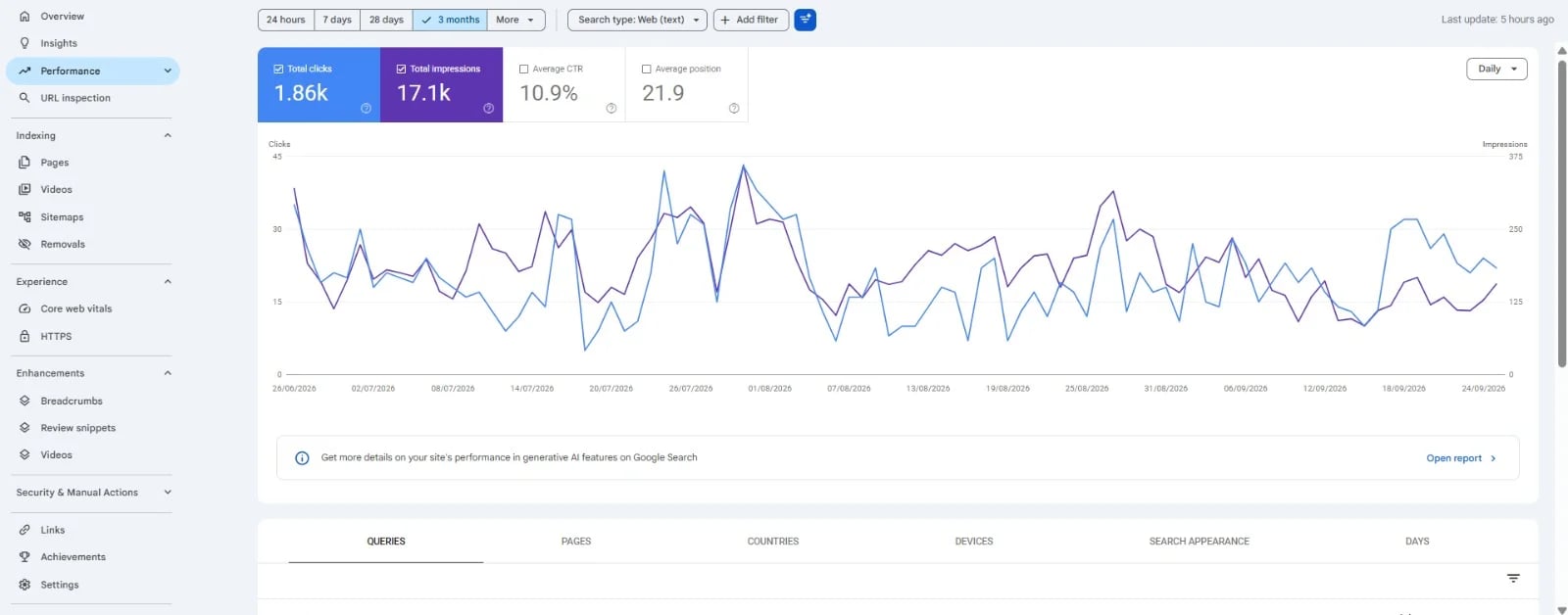Click the table filter rows icon
1568x615 pixels.
click(1513, 579)
